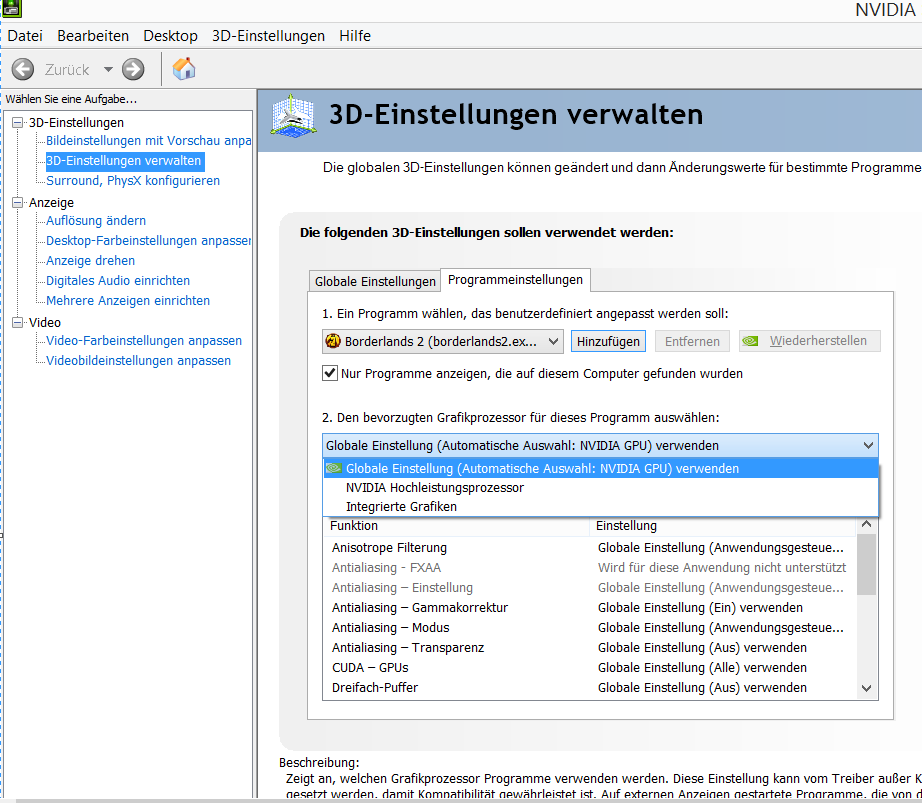Open the Hilfe menu
This screenshot has height=803, width=922.
(x=355, y=36)
